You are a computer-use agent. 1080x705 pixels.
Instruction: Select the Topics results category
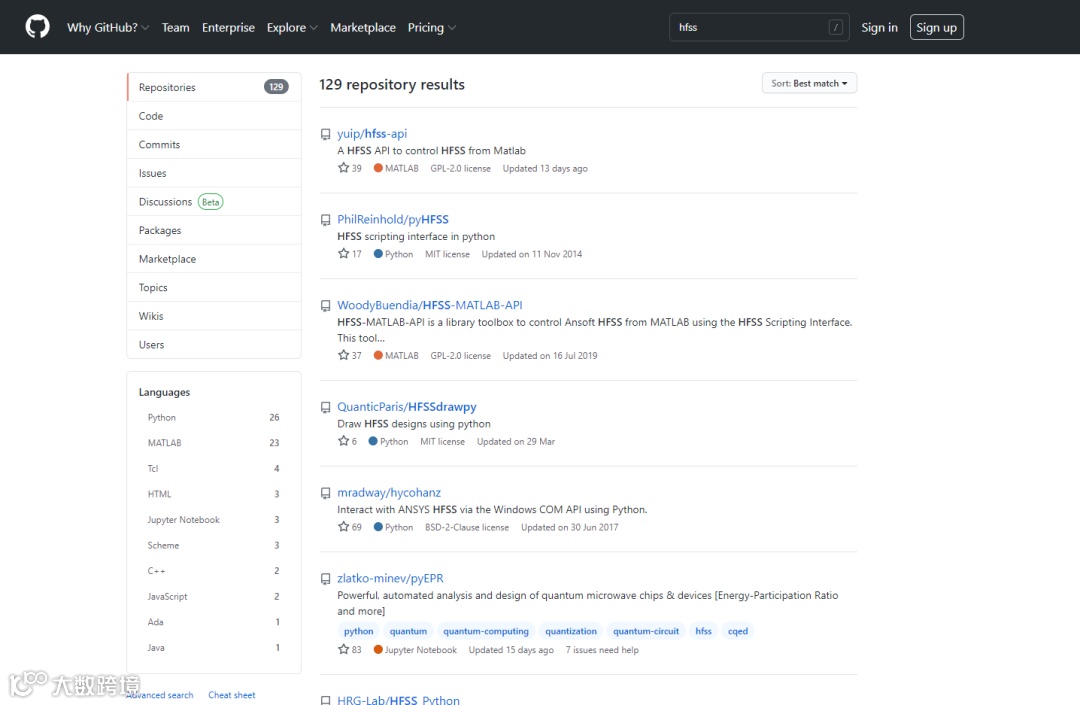coord(214,287)
